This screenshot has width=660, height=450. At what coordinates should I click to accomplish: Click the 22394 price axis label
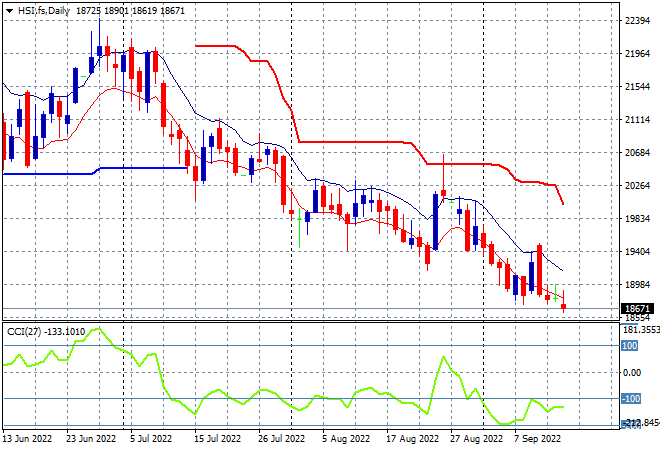pos(637,21)
